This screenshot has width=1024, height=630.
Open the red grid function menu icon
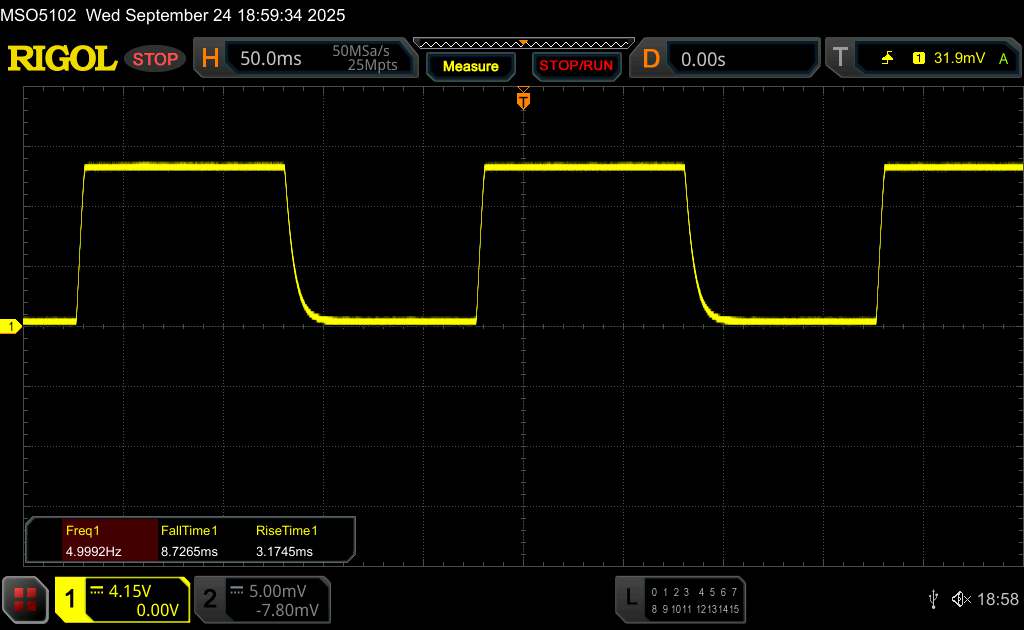pos(26,599)
